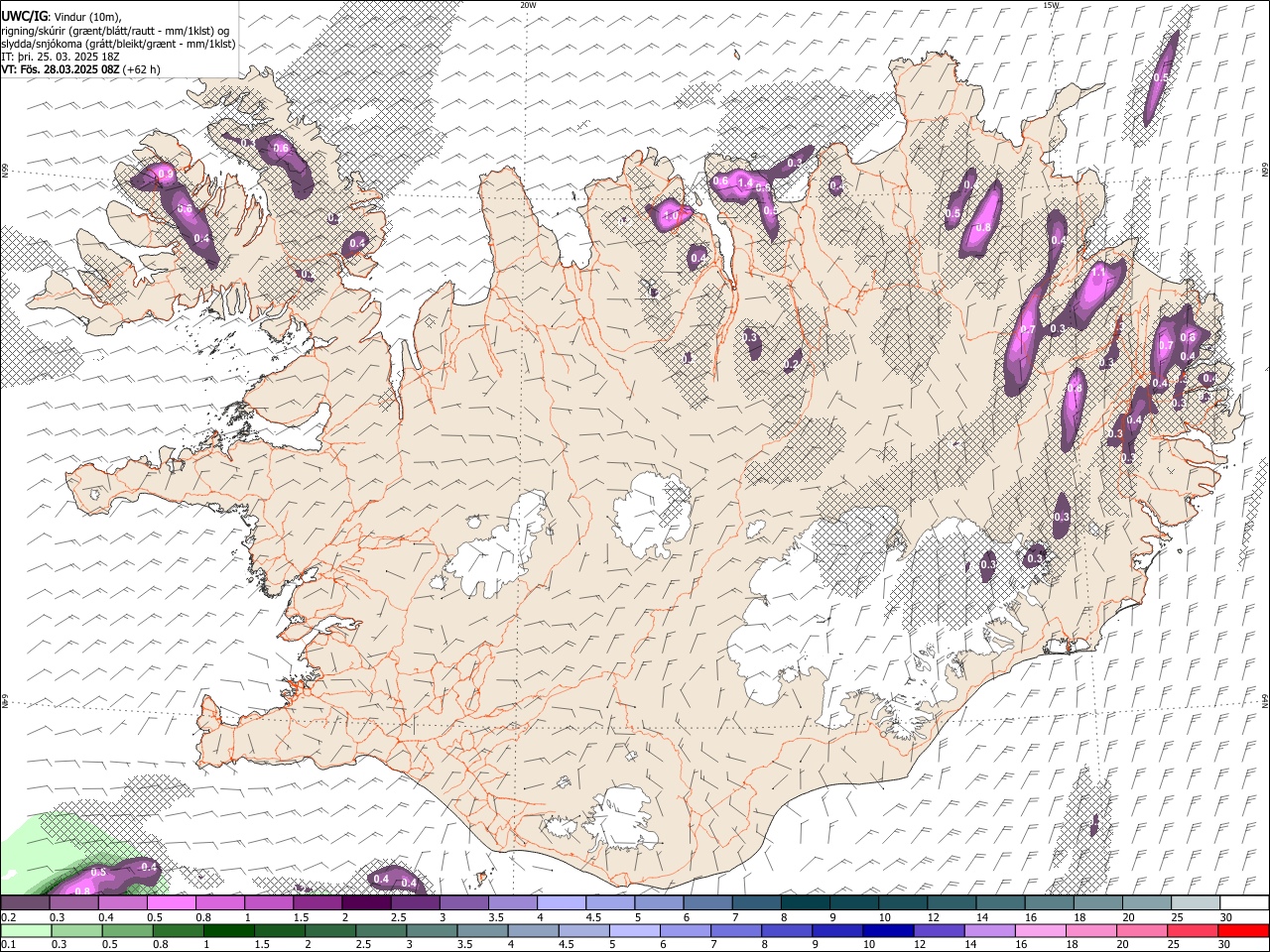This screenshot has width=1270, height=952.
Task: Click lower legend swatch between 8 and 9
Action: coord(787,930)
